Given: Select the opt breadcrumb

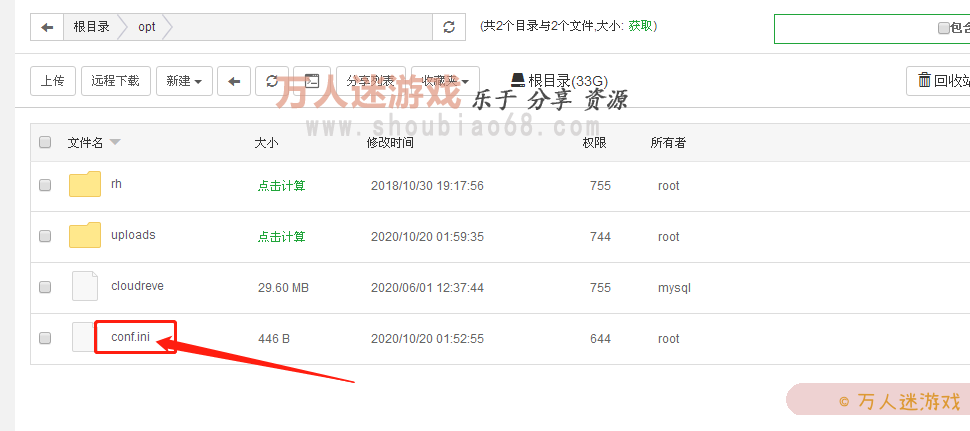Looking at the screenshot, I should point(147,27).
